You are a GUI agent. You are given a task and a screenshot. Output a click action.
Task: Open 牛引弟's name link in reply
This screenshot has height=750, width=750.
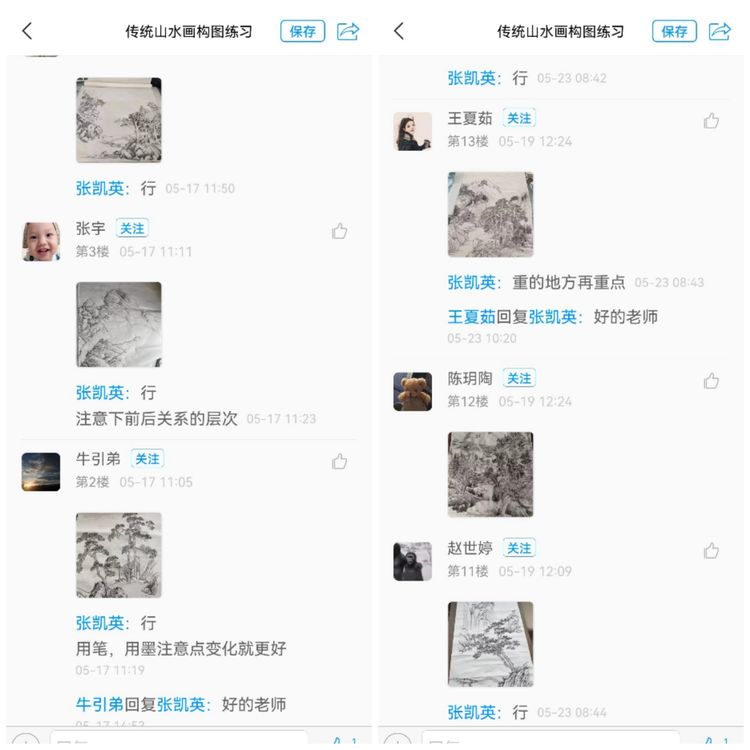(x=99, y=705)
